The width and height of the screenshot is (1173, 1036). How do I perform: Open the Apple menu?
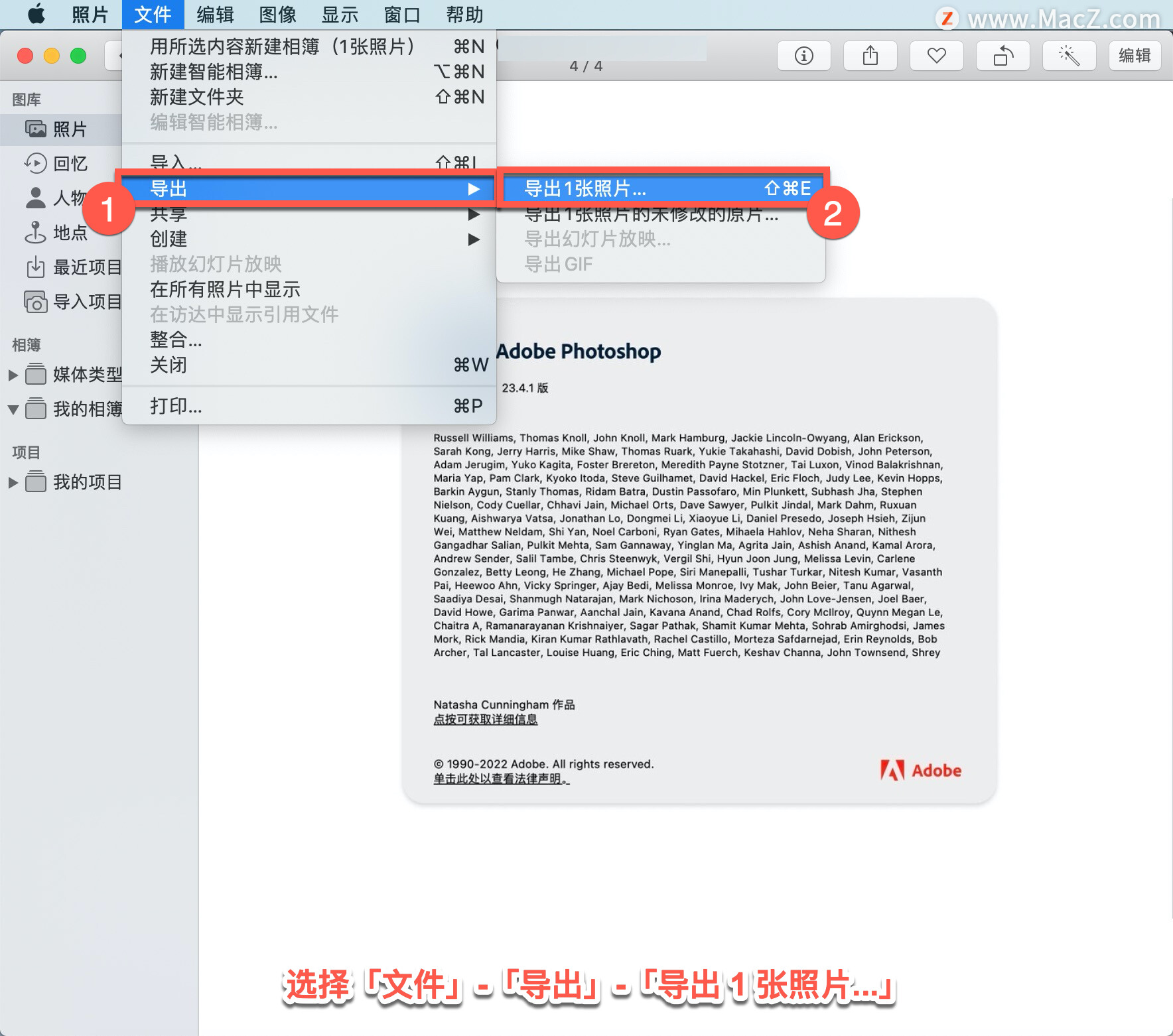click(x=36, y=14)
